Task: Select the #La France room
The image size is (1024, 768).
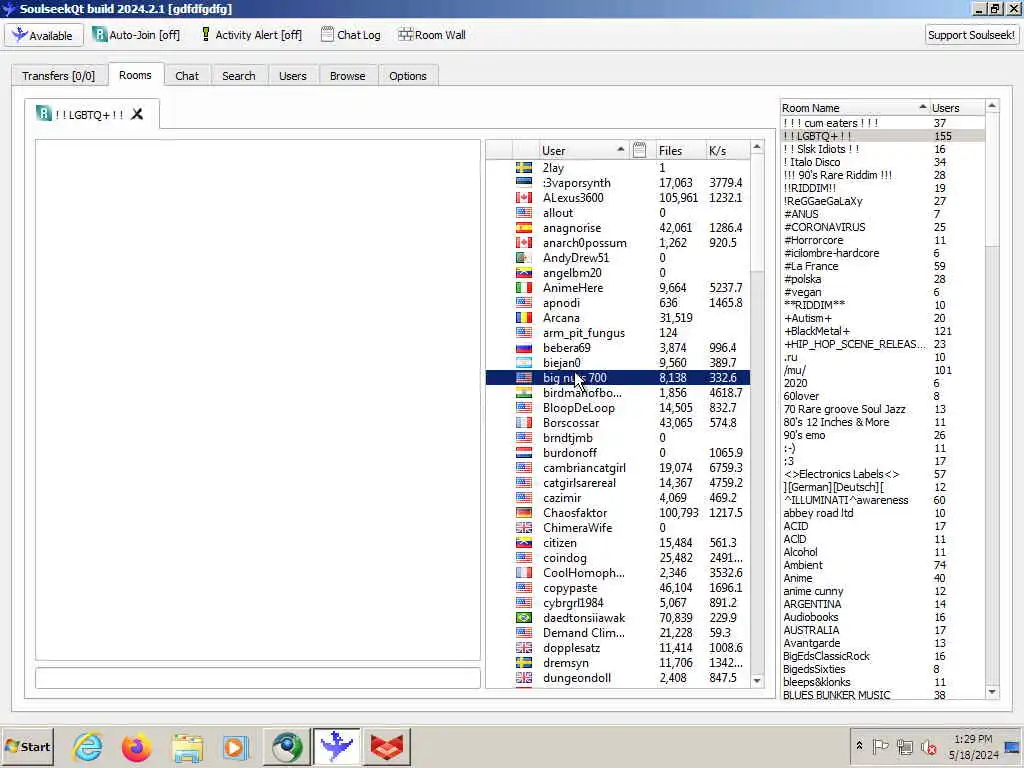Action: (x=882, y=266)
